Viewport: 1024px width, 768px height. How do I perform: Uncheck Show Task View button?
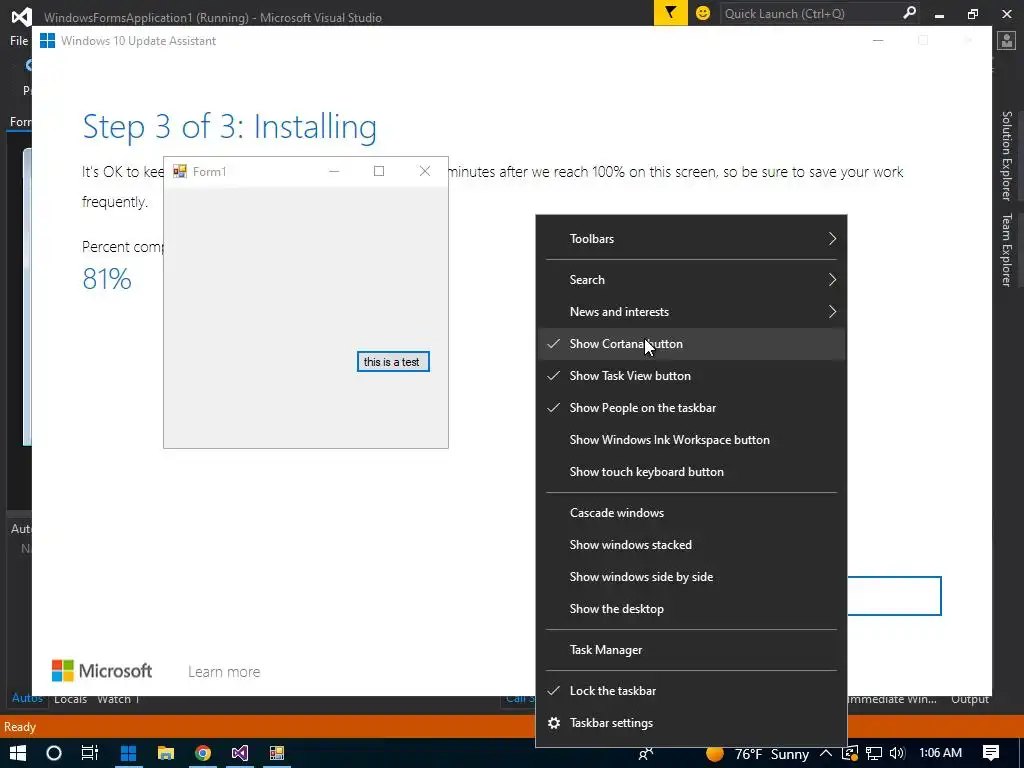pyautogui.click(x=691, y=376)
